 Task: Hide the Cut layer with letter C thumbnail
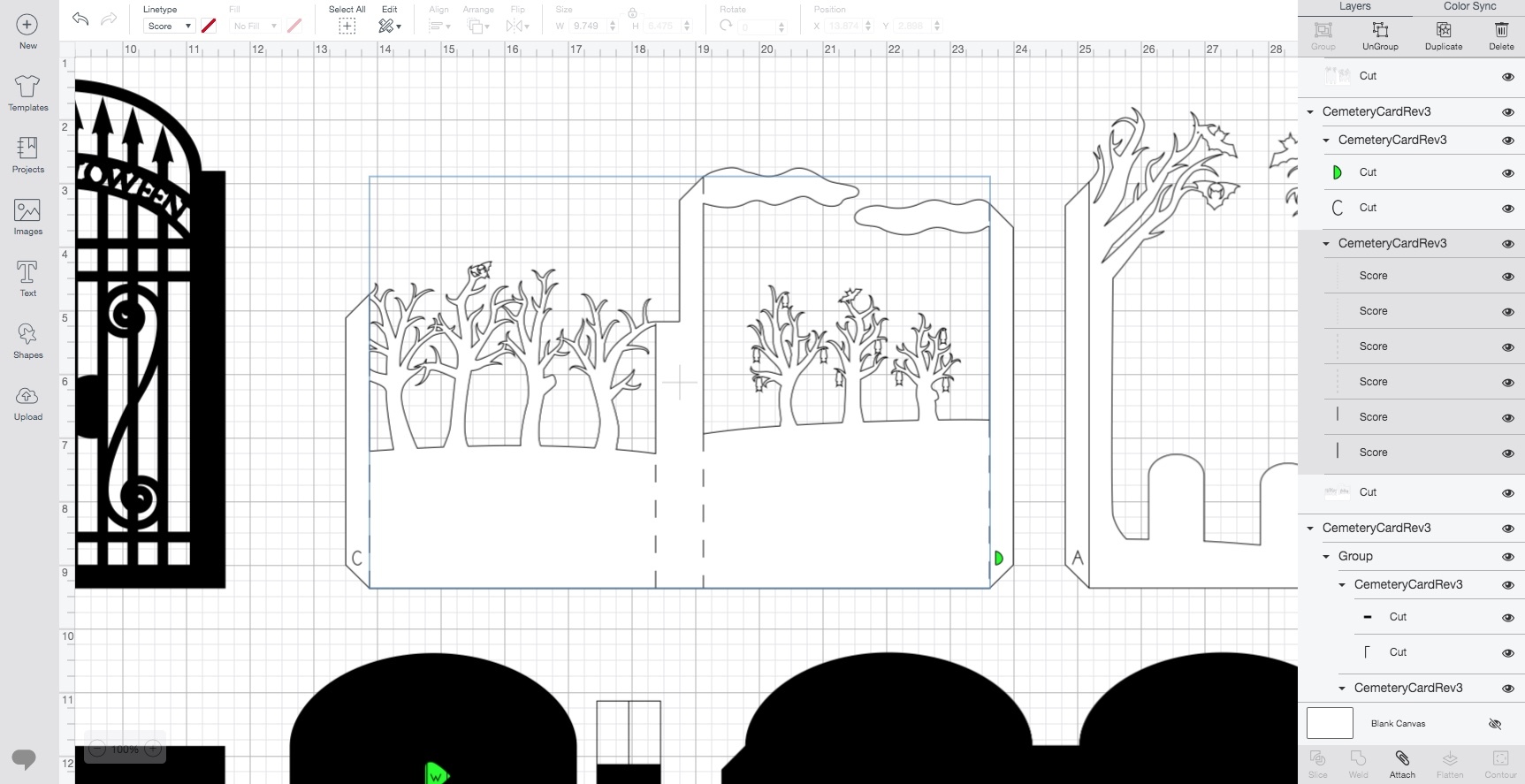click(1508, 209)
